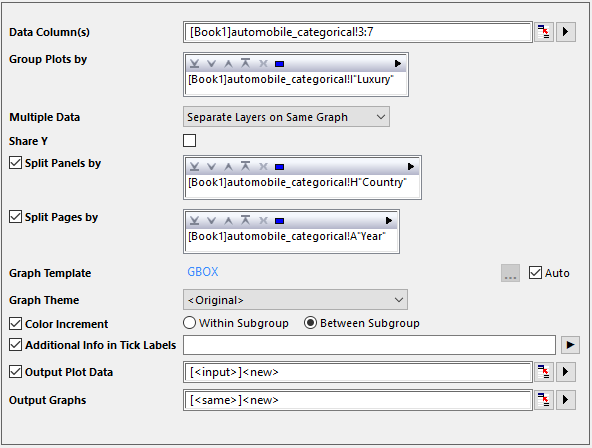Click range selector icon beside Output Graphs
Viewport: 592px width, 448px height.
544,400
